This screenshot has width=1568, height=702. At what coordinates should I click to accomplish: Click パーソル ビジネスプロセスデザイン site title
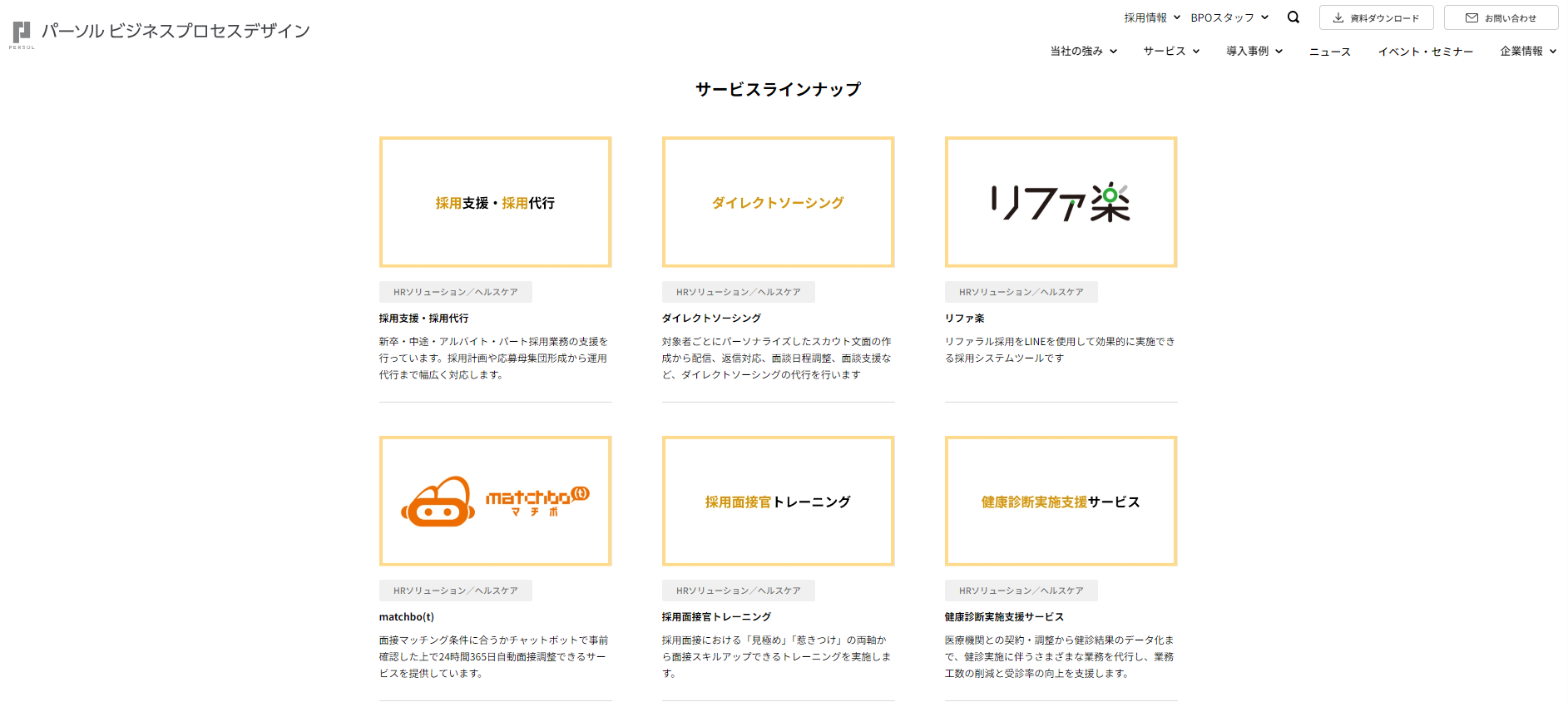click(176, 32)
